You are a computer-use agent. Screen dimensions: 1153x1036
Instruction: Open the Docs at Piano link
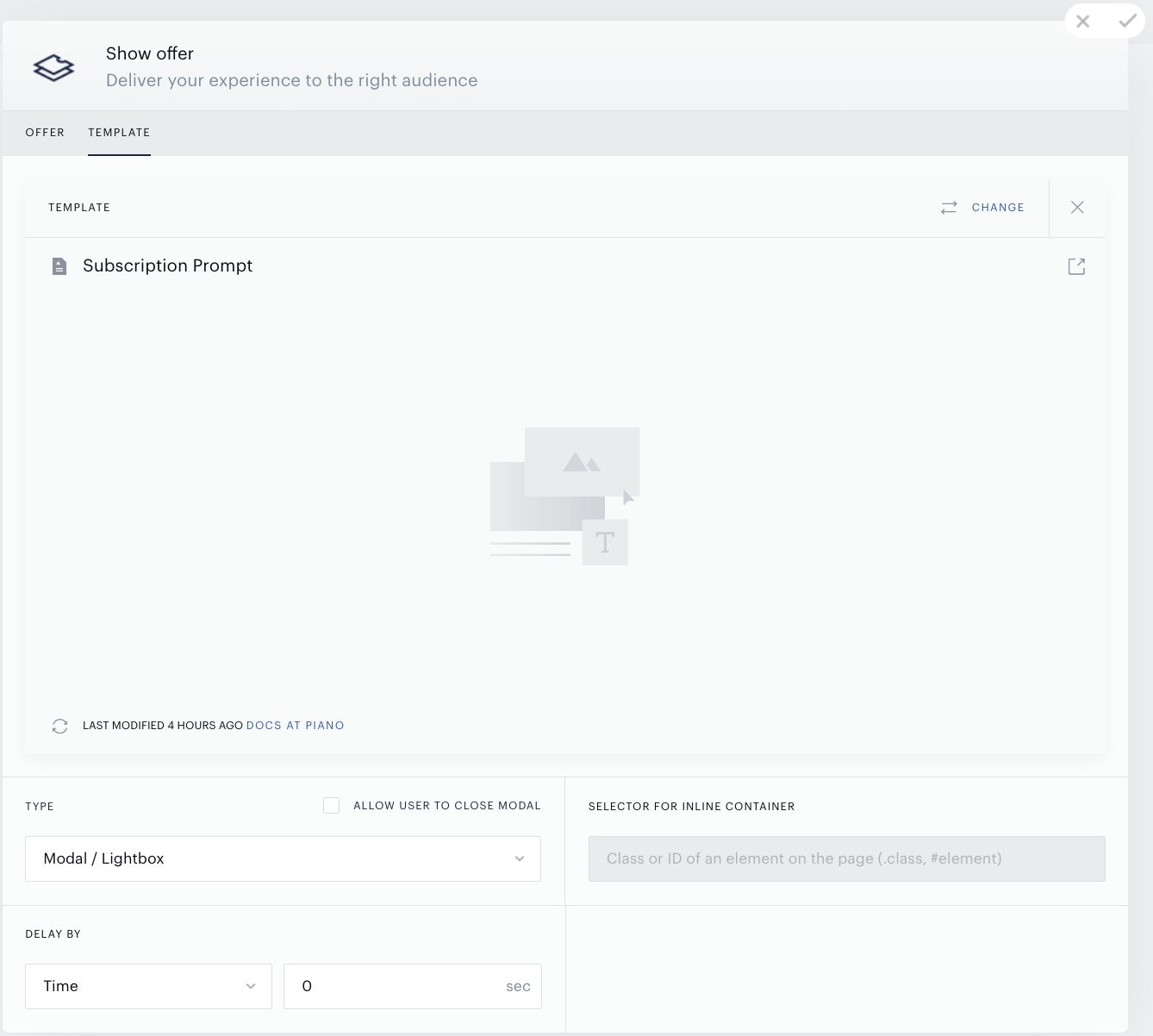(x=296, y=726)
